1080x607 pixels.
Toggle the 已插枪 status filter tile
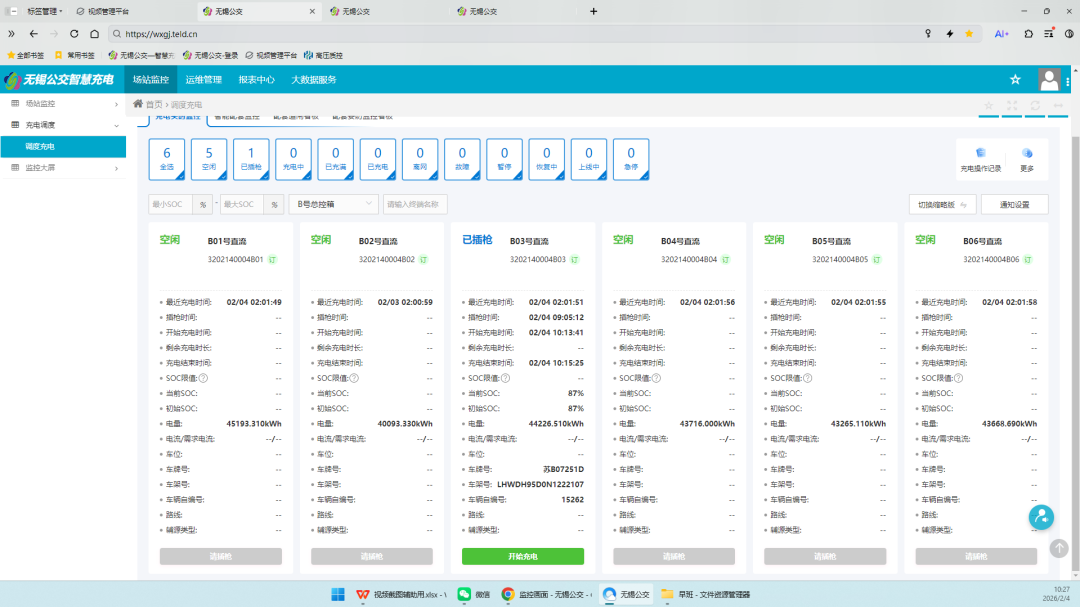pyautogui.click(x=251, y=159)
